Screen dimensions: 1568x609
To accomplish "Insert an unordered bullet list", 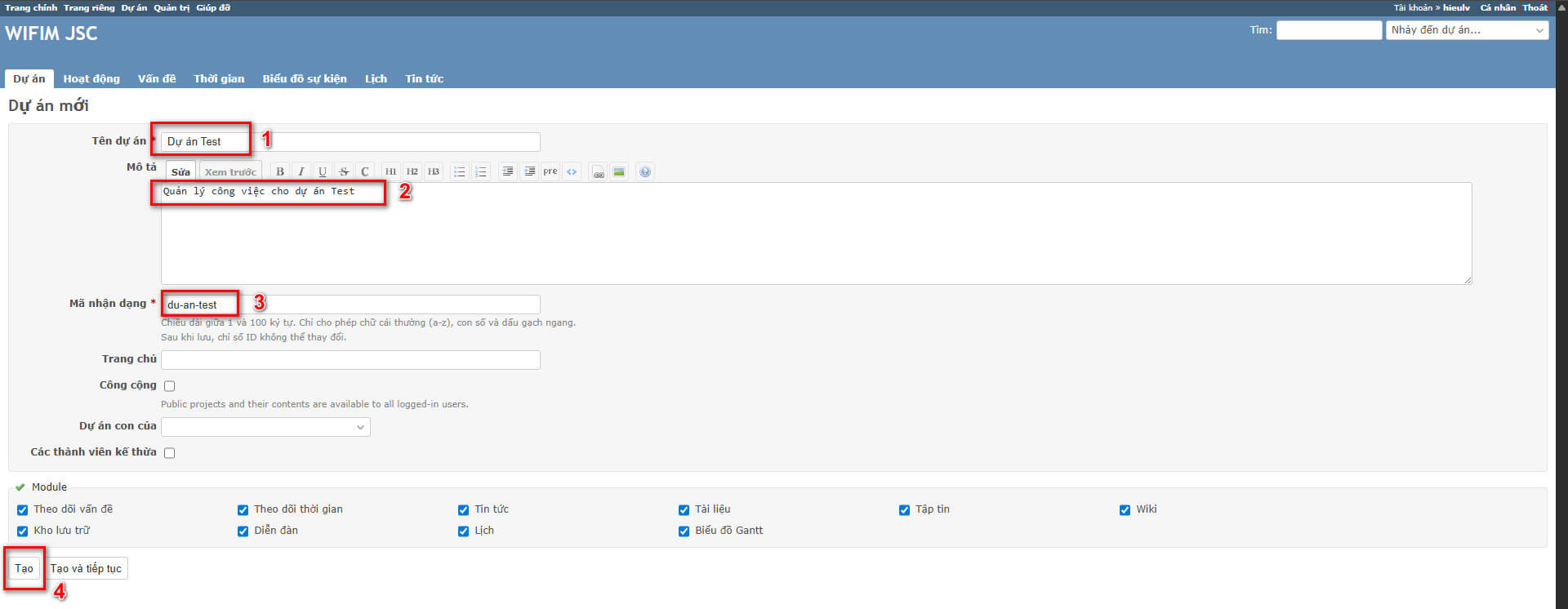I will (460, 171).
